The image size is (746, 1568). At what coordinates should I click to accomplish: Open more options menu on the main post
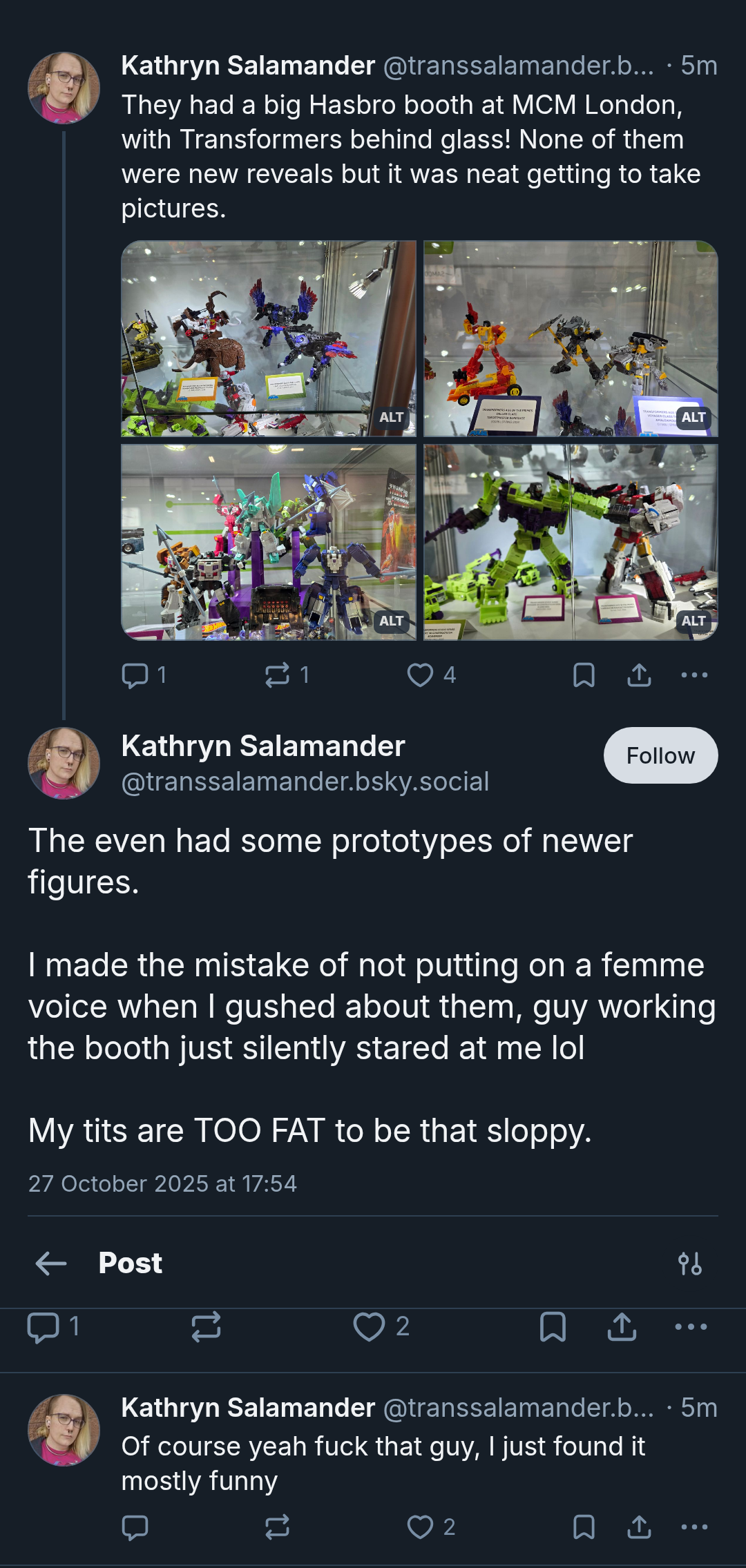tap(691, 1327)
